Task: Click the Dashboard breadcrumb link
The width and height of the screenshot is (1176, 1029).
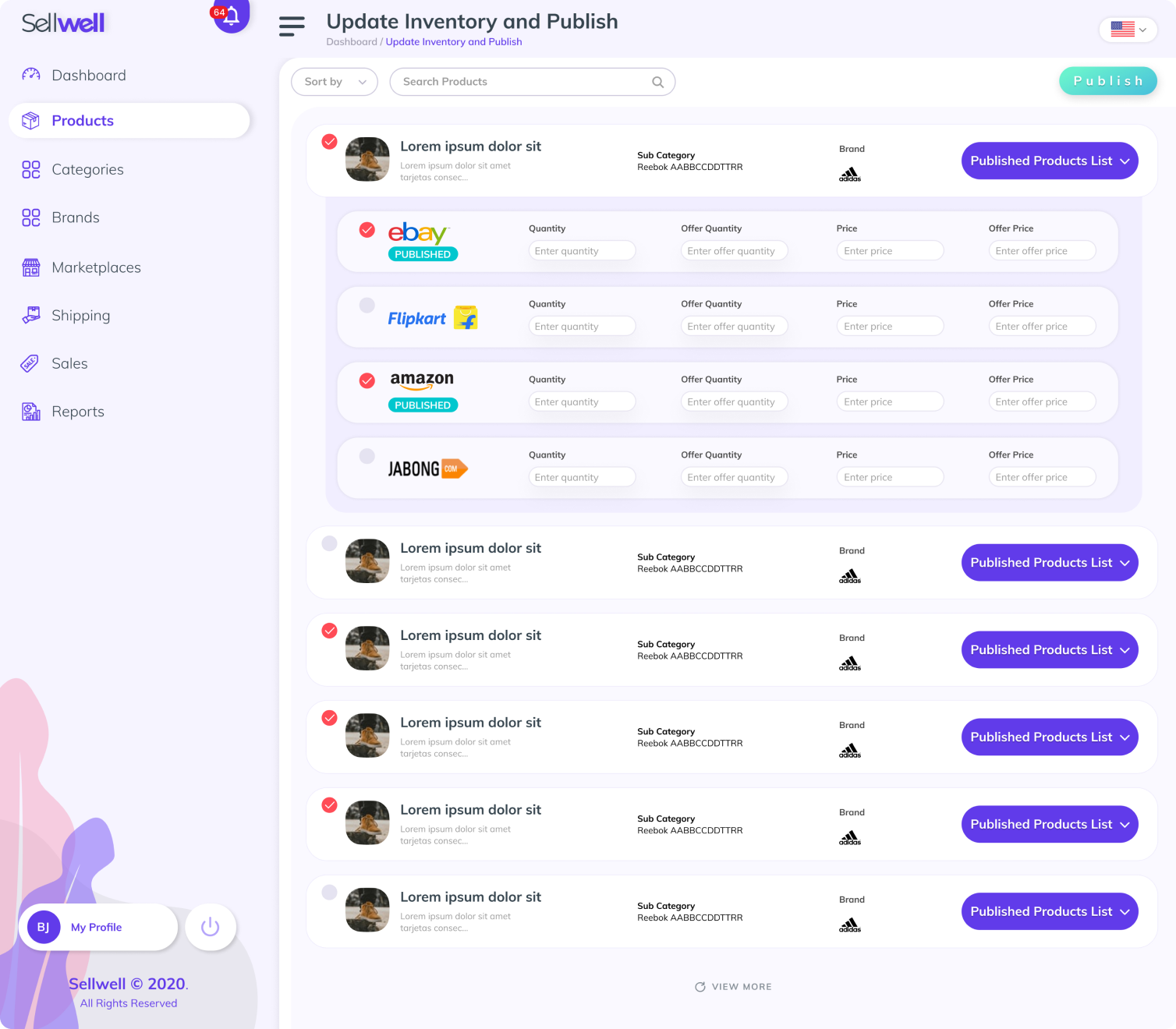Action: [x=352, y=42]
